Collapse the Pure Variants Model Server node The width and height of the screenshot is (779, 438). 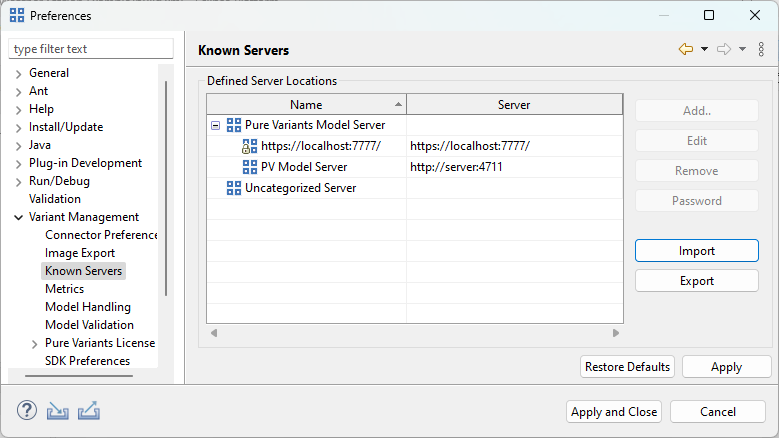click(216, 125)
